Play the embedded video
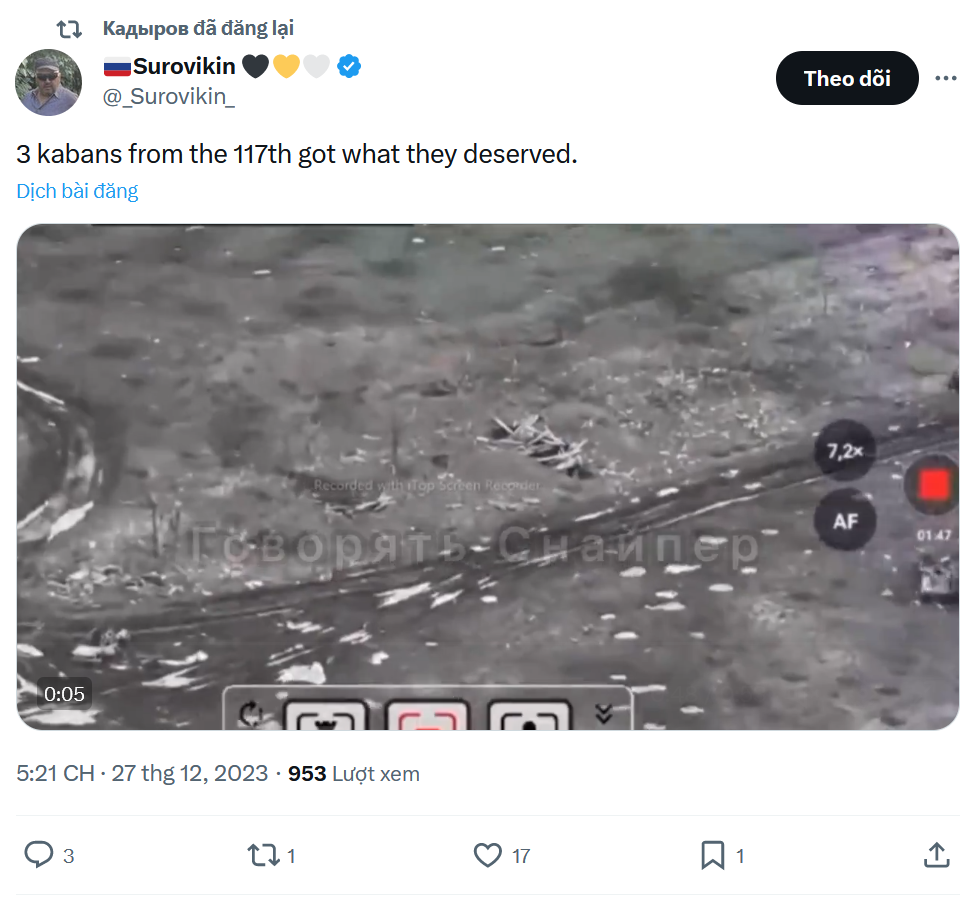The width and height of the screenshot is (969, 906). 487,476
